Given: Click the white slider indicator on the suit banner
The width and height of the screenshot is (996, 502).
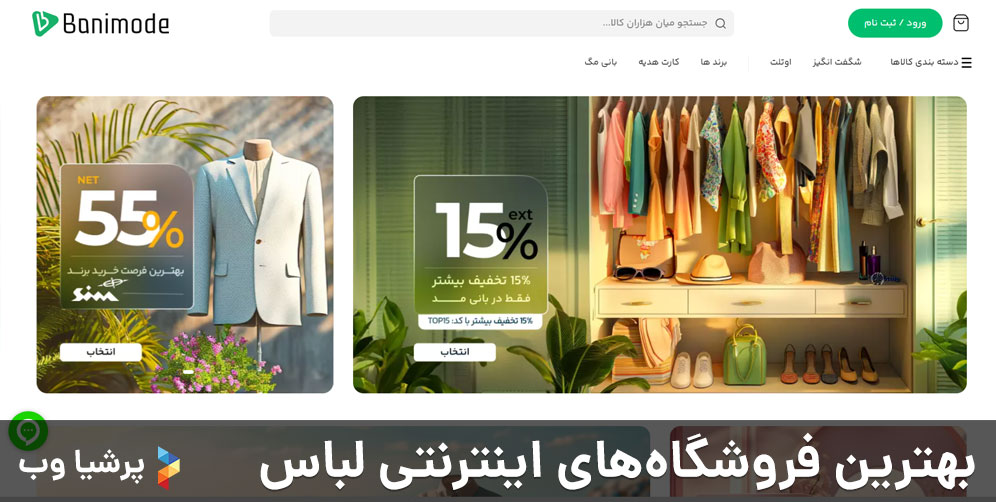Looking at the screenshot, I should 188,372.
